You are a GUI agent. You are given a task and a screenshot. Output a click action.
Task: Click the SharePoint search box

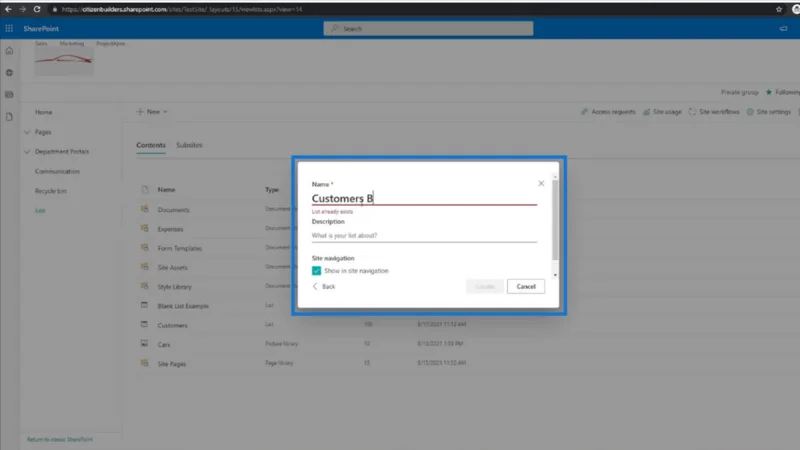(x=428, y=29)
